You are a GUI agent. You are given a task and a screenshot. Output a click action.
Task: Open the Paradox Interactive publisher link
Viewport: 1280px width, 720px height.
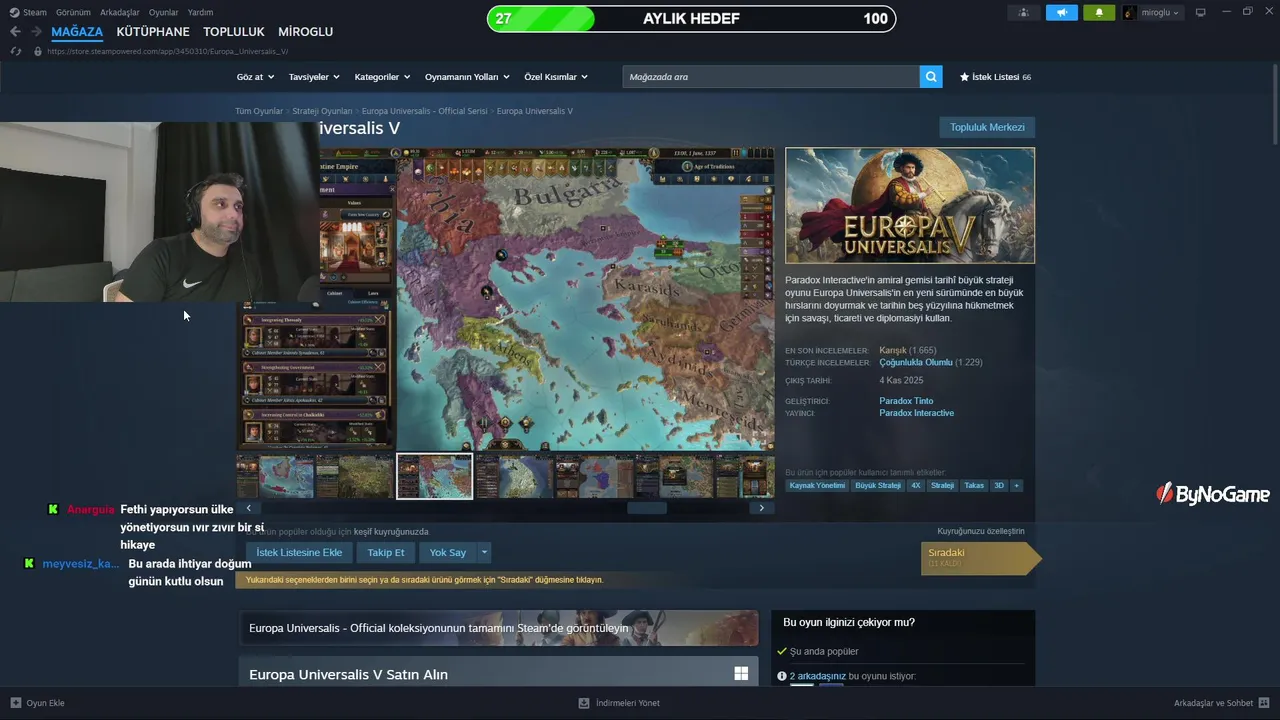916,413
